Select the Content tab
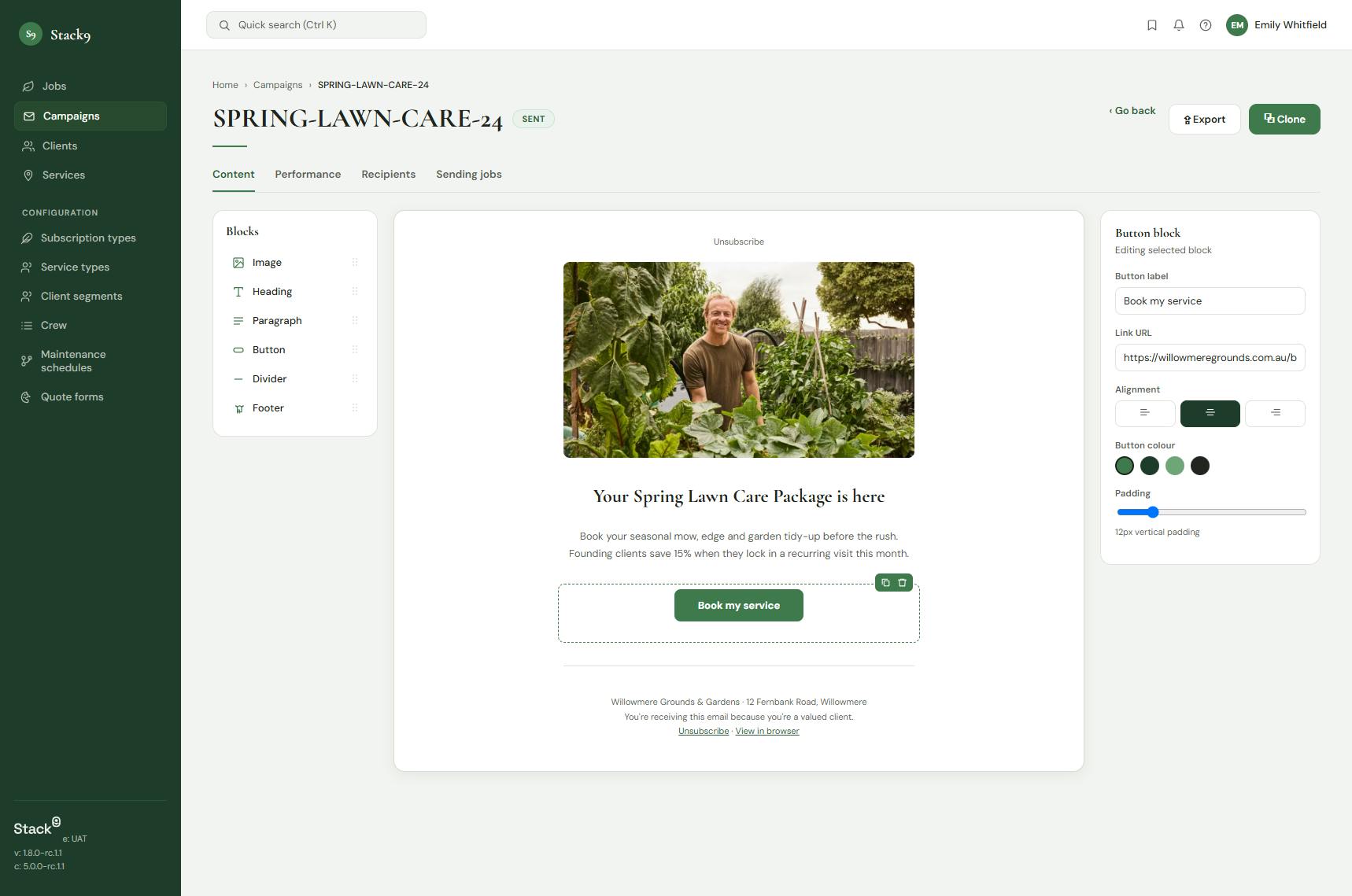Screen dimensions: 1352x896 coord(234,175)
